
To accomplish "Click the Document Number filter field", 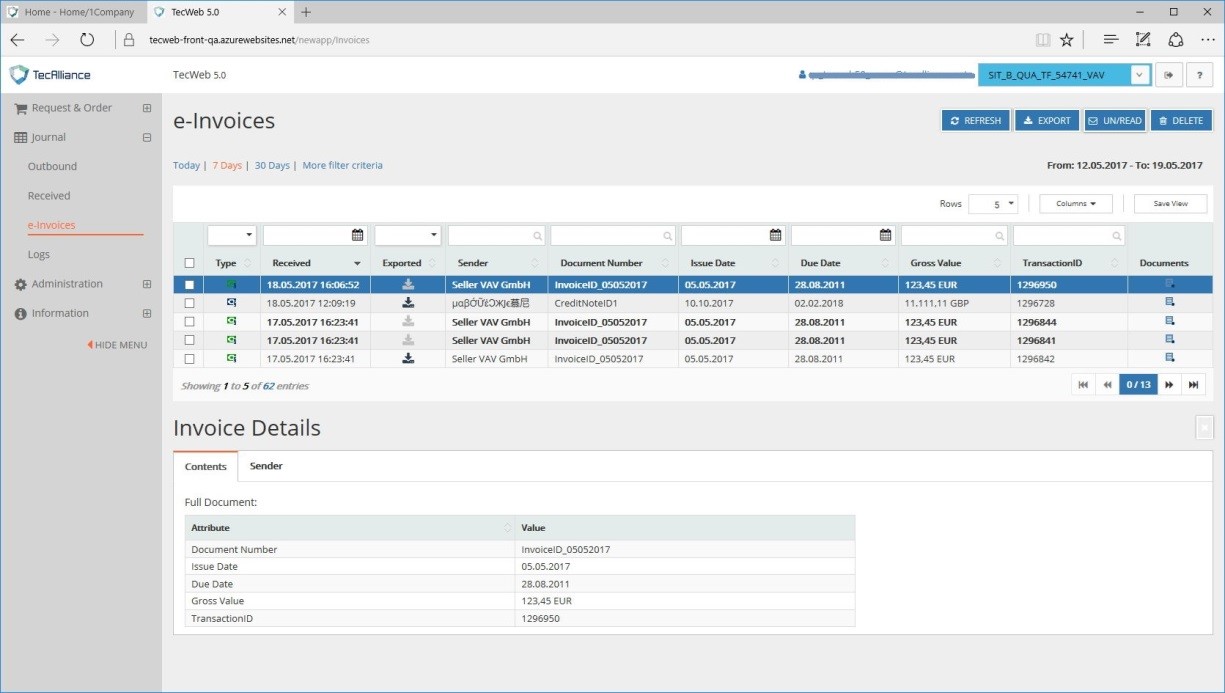I will [613, 235].
